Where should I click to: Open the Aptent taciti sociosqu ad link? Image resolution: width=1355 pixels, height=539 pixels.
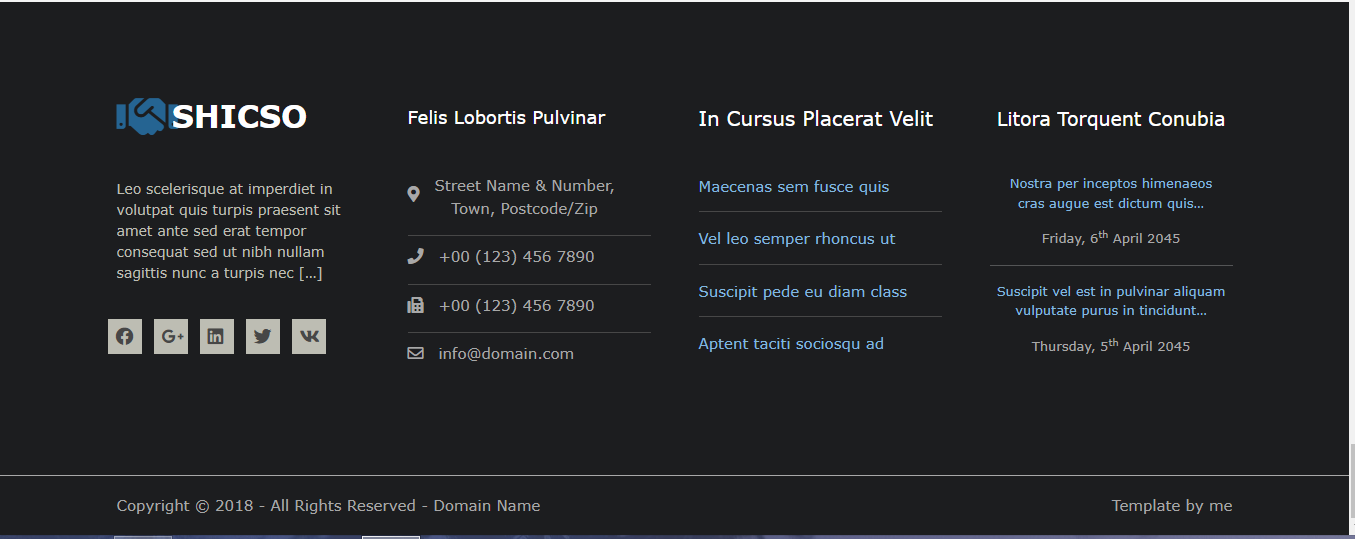(791, 344)
